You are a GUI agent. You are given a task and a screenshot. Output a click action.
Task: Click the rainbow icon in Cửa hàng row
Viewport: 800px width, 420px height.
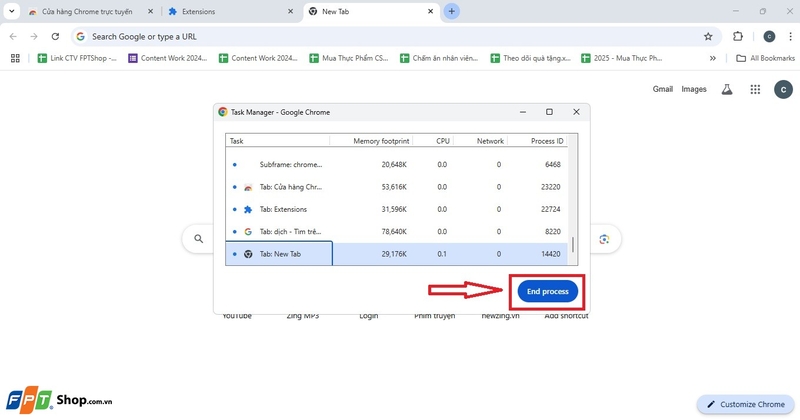point(248,187)
